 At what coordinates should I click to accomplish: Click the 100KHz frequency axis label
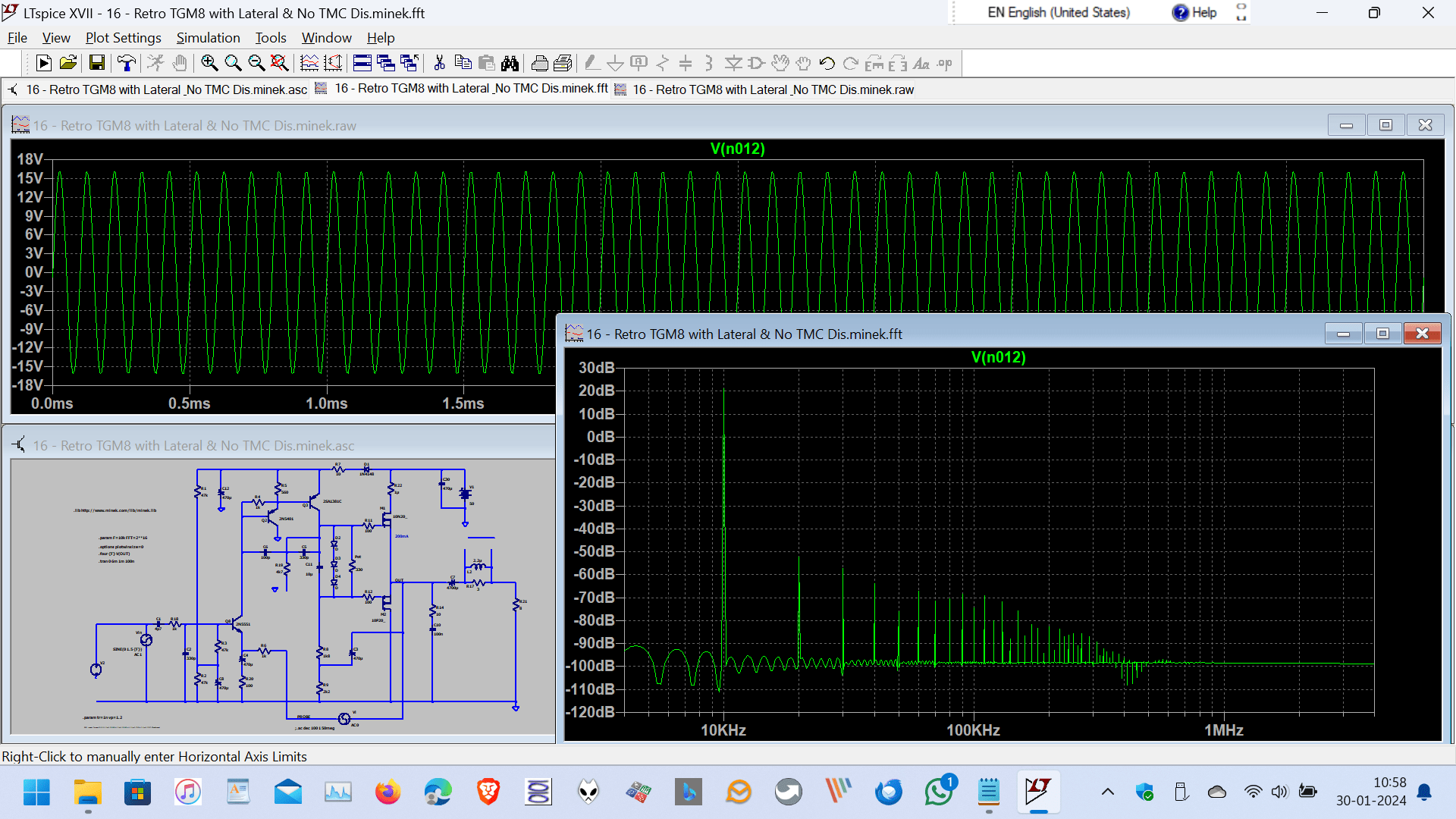coord(973,730)
